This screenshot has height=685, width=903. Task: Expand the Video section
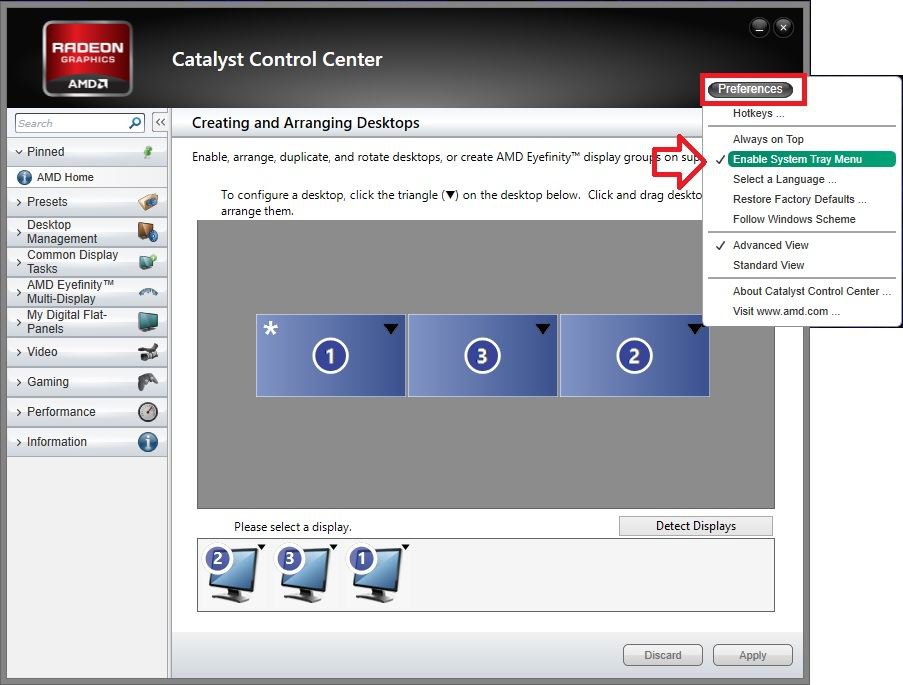[19, 352]
